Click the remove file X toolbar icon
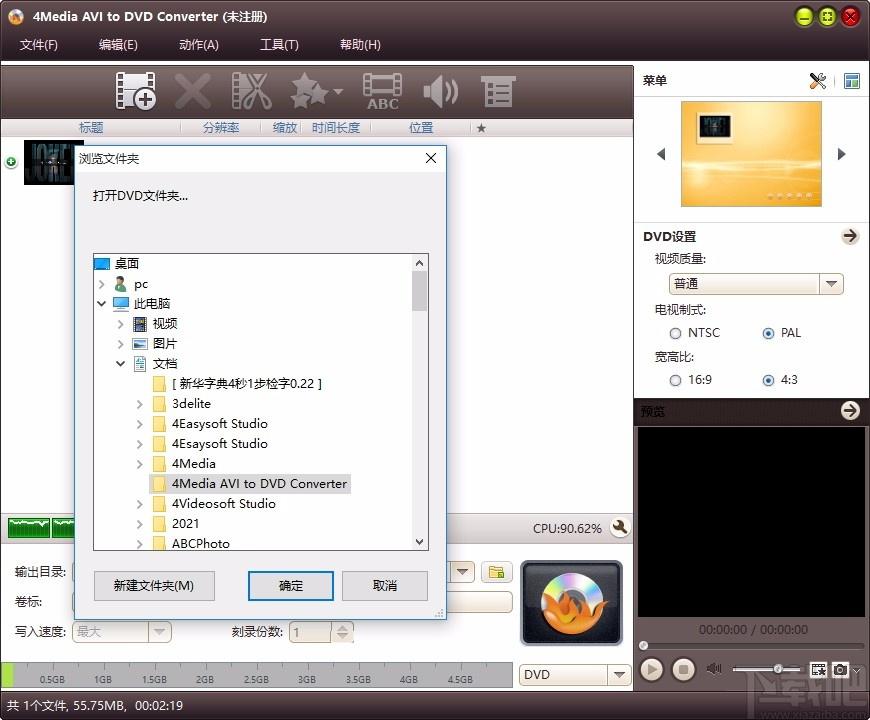The image size is (870, 720). tap(193, 90)
